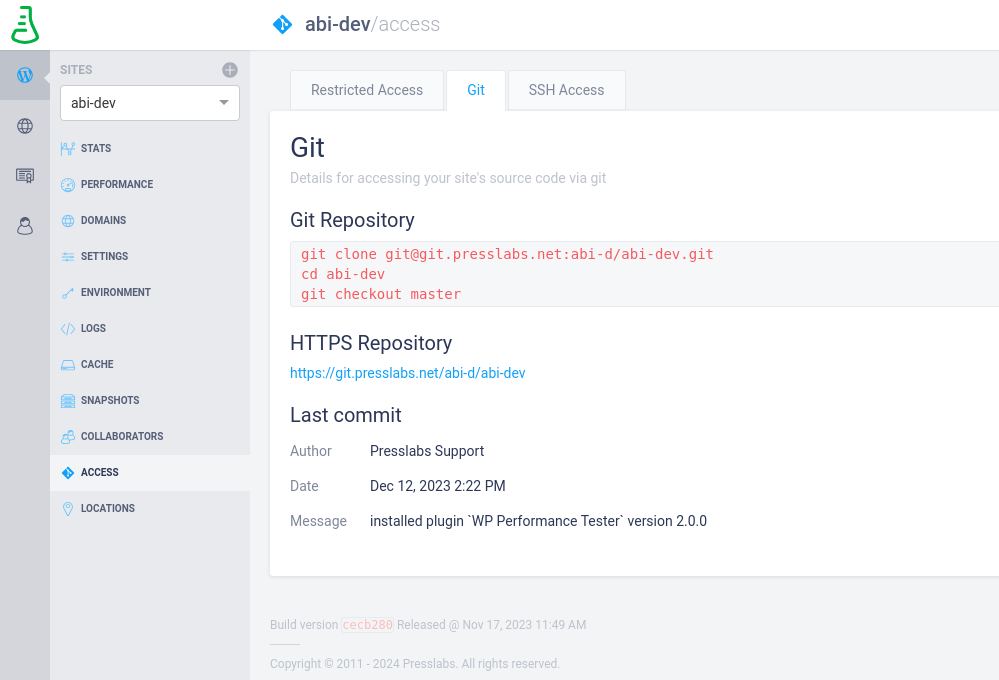
Task: Click the git clone command line
Action: [x=507, y=254]
